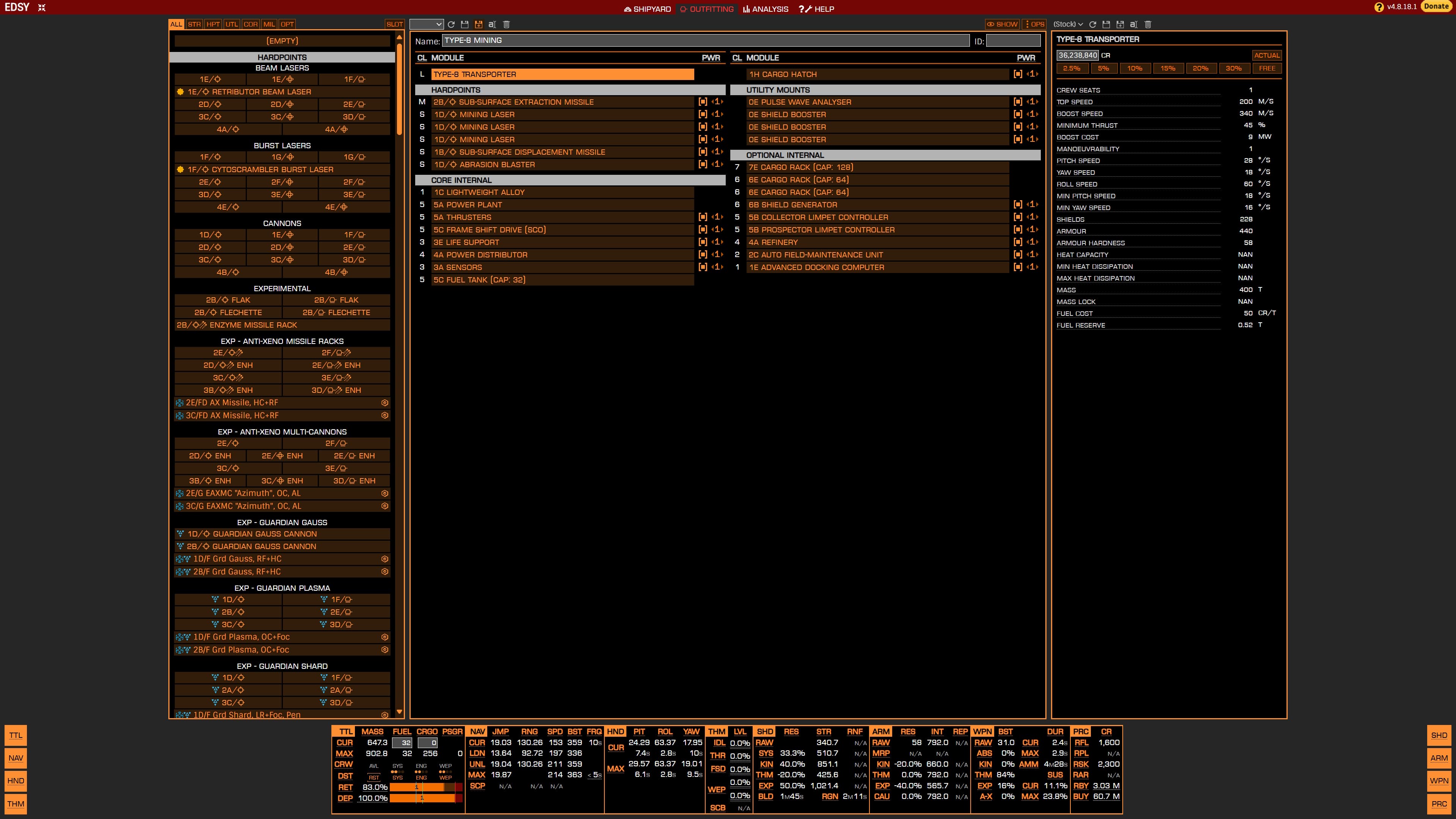The image size is (1456, 819).
Task: Click the EDSY fullscreen arrows icon
Action: (x=41, y=7)
